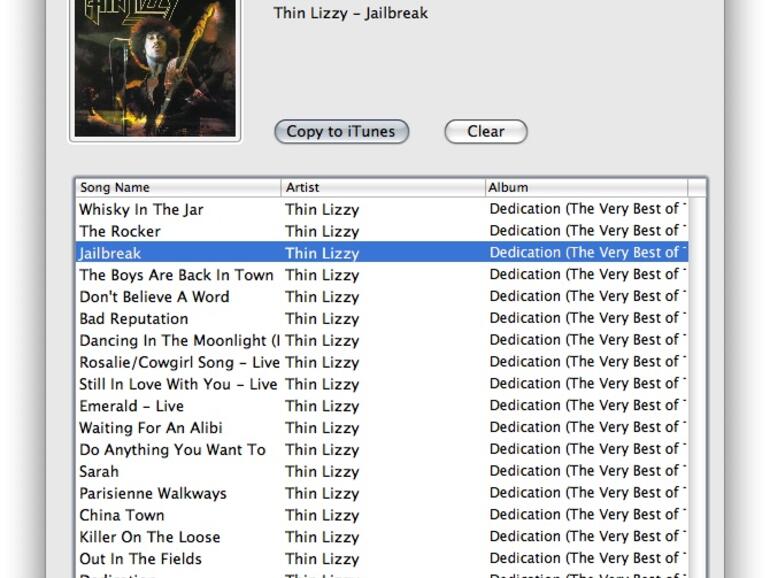Select The Boys Are Back In Town
Viewport: 770px width, 578px height.
coord(382,275)
